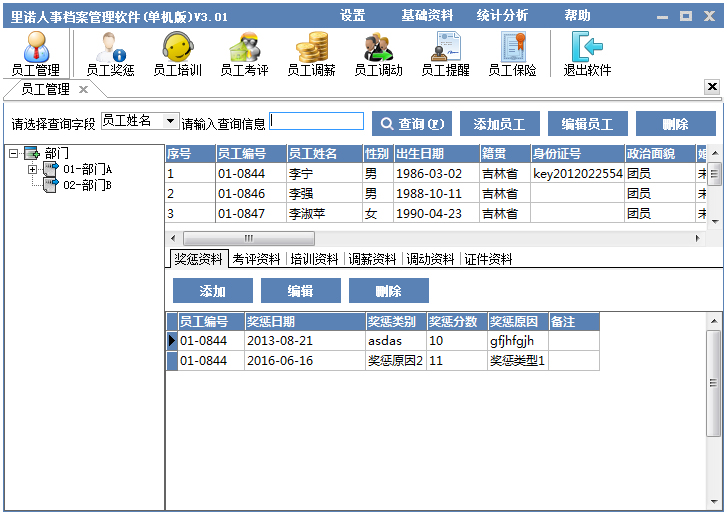Expand the 01-部门A tree node
The height and width of the screenshot is (514, 727).
[x=32, y=169]
